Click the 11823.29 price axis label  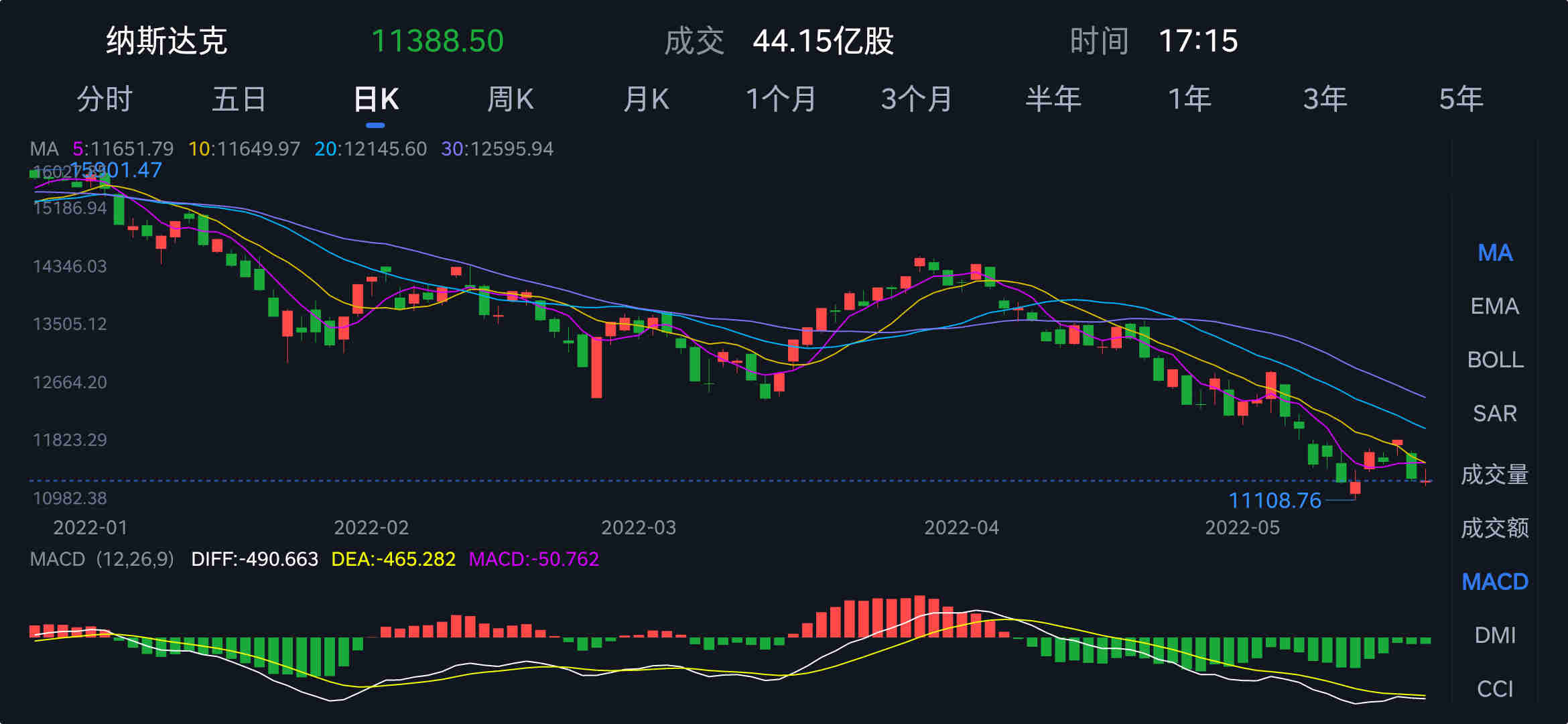pyautogui.click(x=70, y=440)
